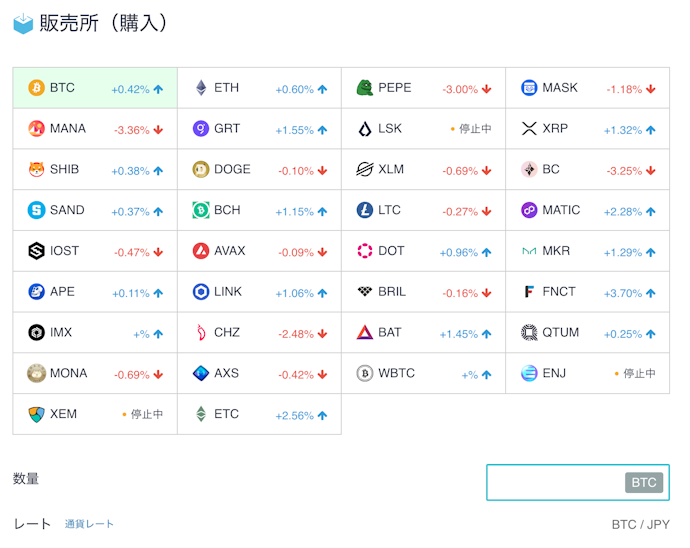Click the BTC unit badge in quantity field
The width and height of the screenshot is (690, 548).
tap(644, 482)
